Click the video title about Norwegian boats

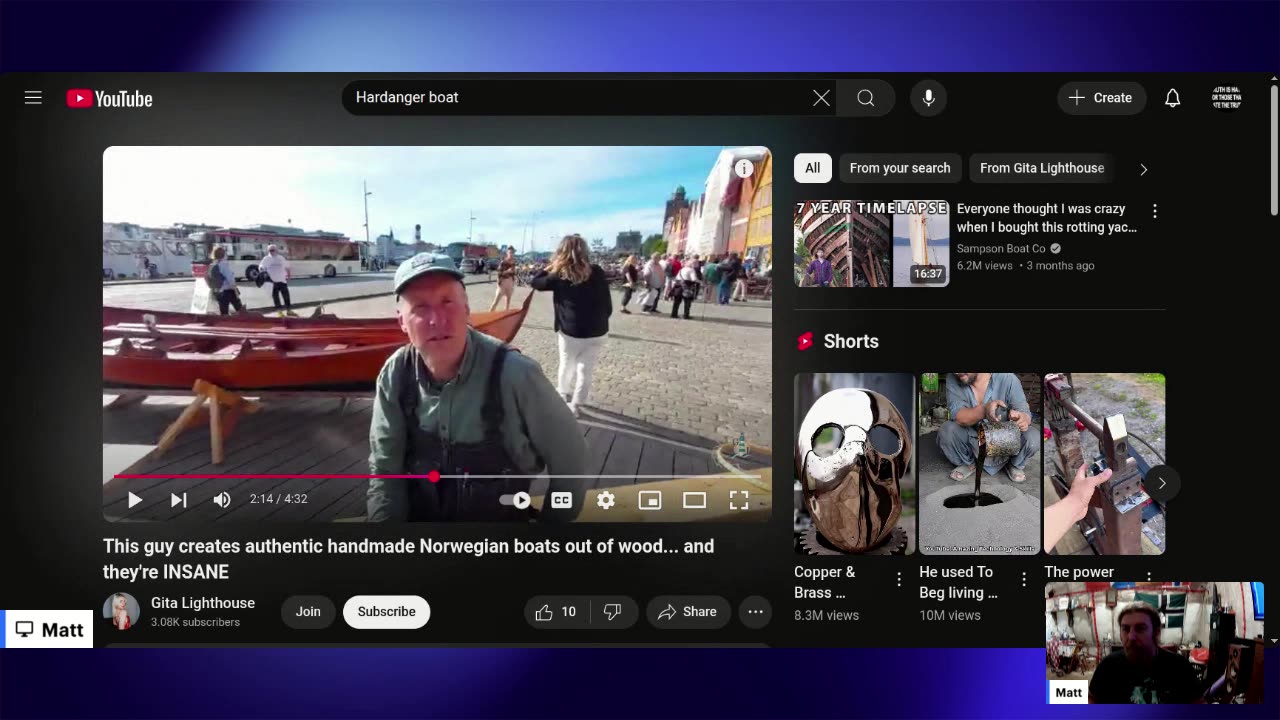[408, 559]
